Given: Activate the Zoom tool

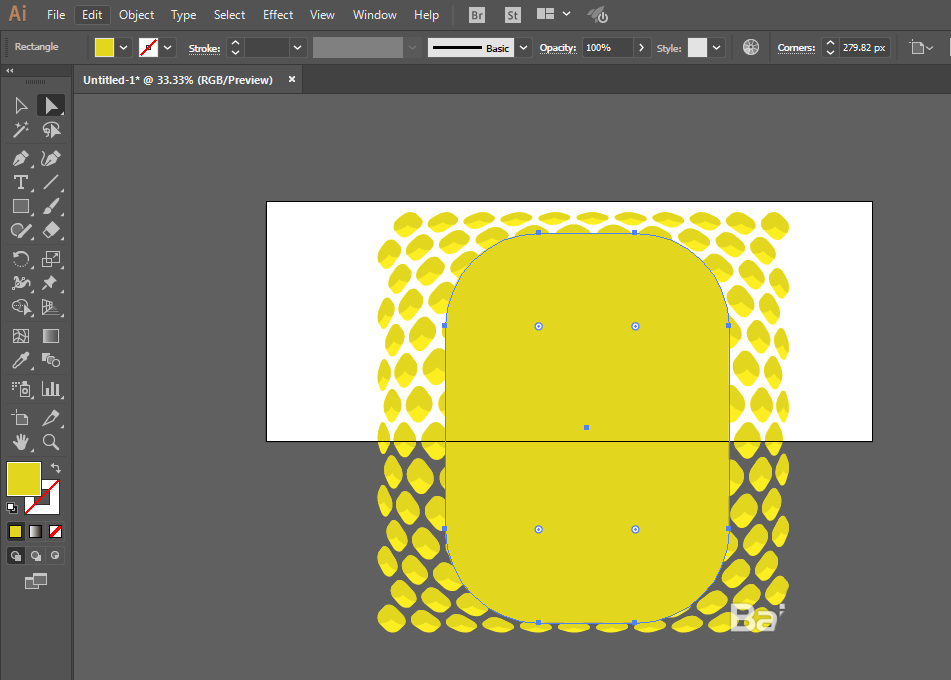Looking at the screenshot, I should pos(51,442).
